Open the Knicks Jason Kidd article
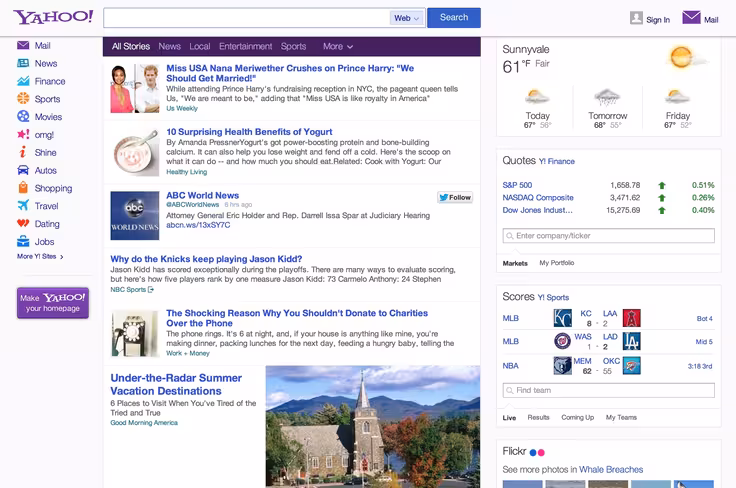736x488 pixels. pos(206,259)
